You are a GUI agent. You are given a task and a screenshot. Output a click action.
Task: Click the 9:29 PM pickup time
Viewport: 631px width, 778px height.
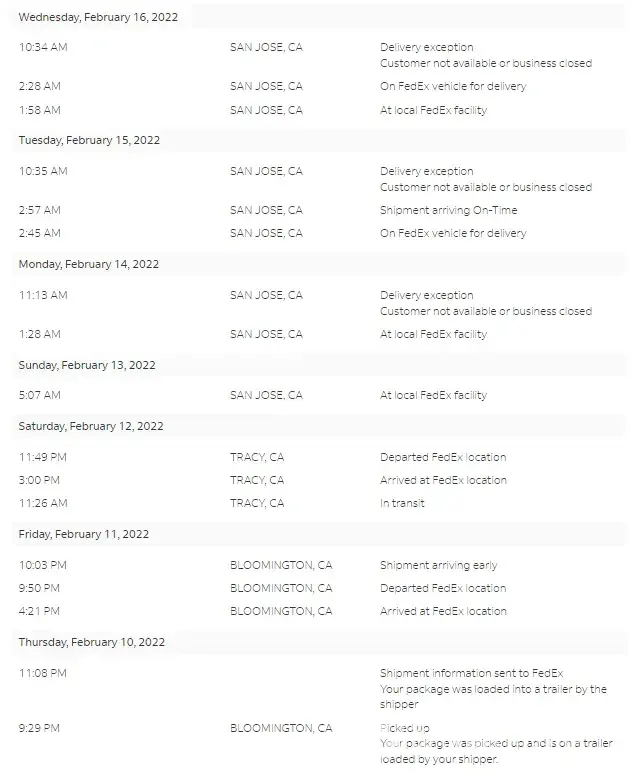tap(40, 728)
